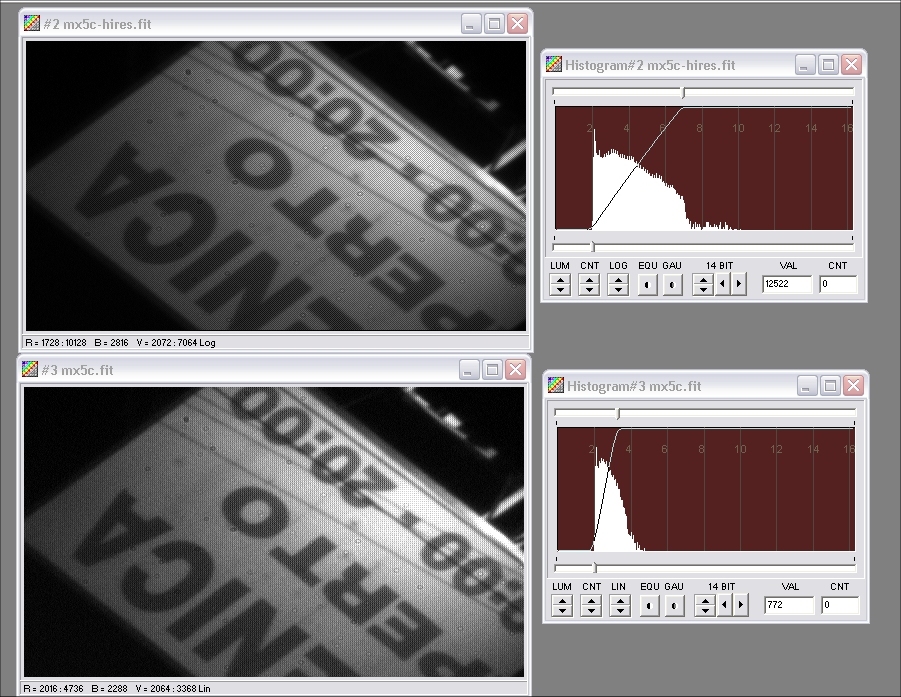Maximize the Histogram#2 window
The height and width of the screenshot is (697, 901).
tap(828, 65)
